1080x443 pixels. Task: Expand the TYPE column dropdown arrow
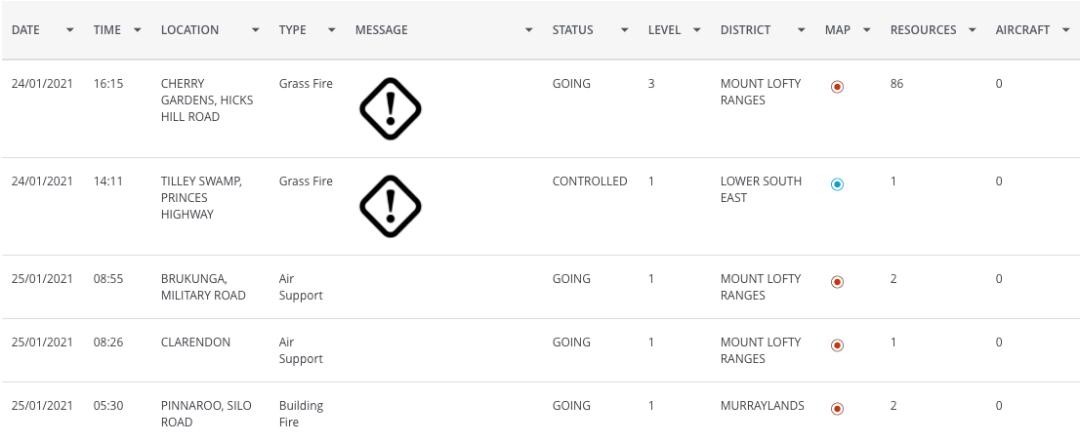tap(332, 30)
